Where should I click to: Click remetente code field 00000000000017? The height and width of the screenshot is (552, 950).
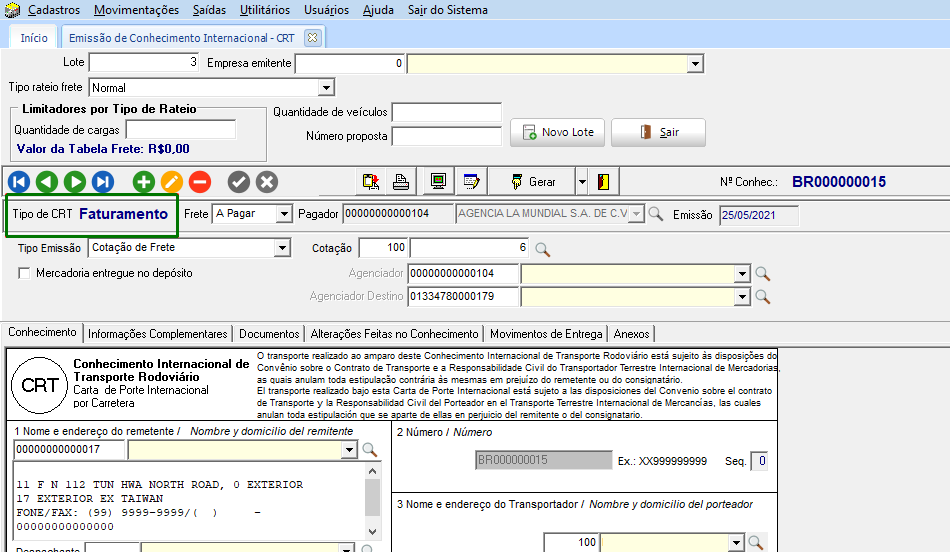pos(69,450)
